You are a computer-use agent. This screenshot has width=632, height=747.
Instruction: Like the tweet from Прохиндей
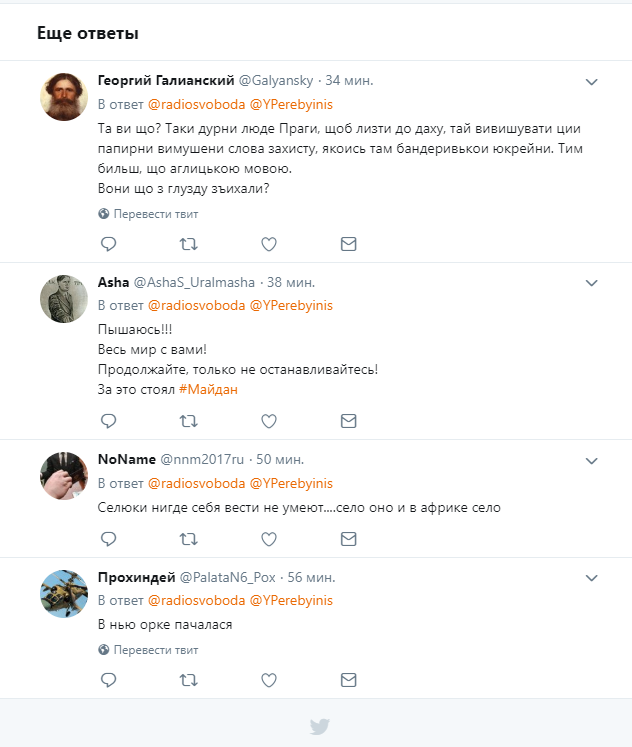268,679
